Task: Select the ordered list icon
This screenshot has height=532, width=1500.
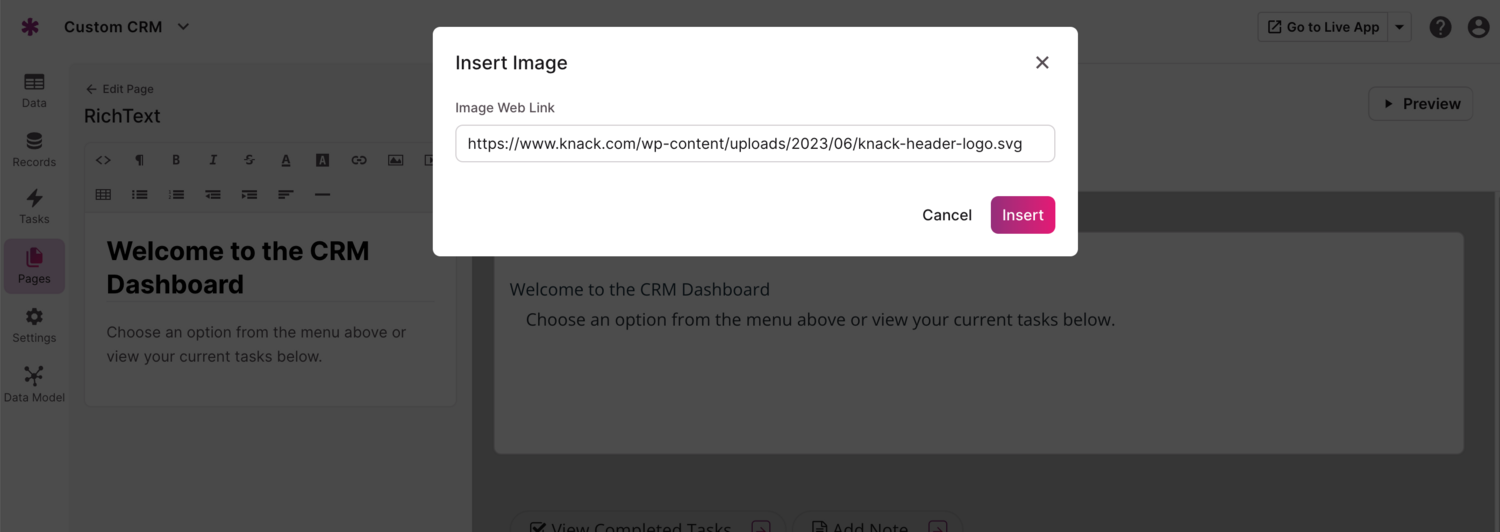Action: click(176, 194)
